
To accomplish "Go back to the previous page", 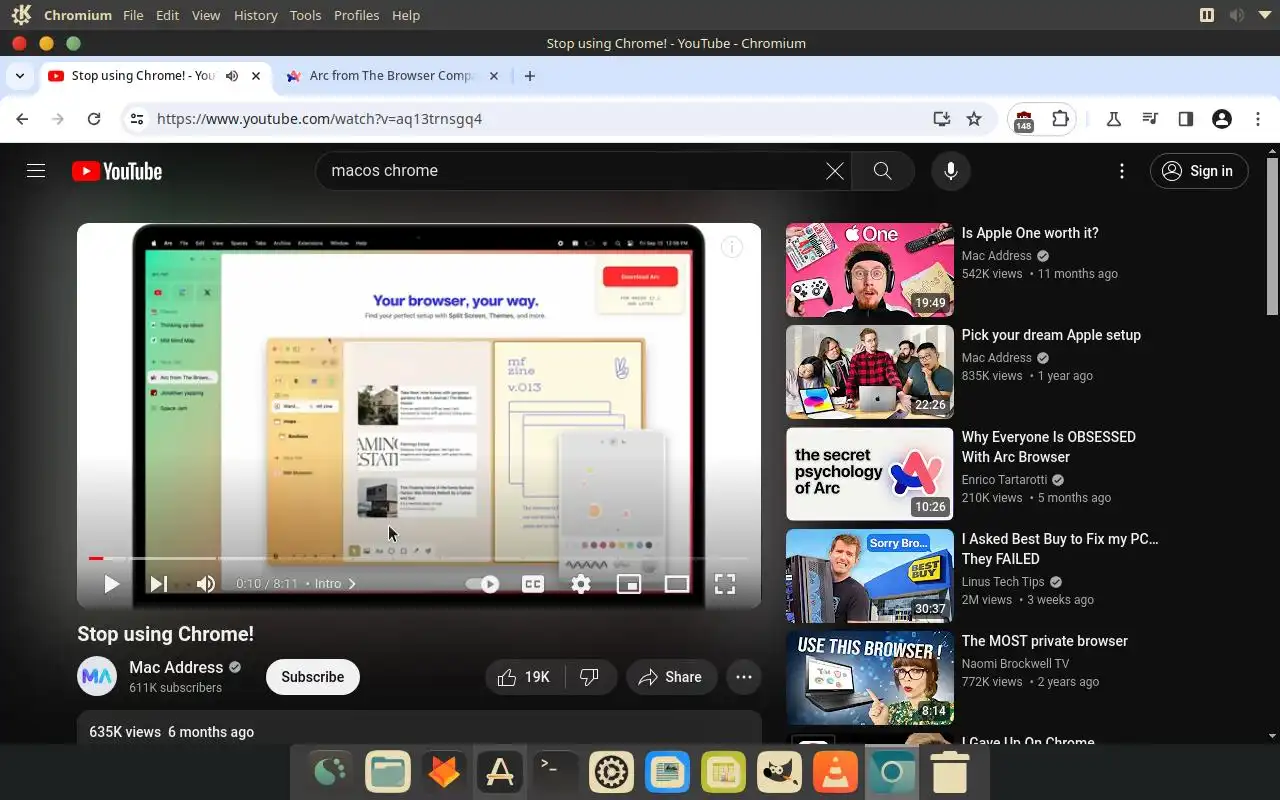I will tap(22, 119).
